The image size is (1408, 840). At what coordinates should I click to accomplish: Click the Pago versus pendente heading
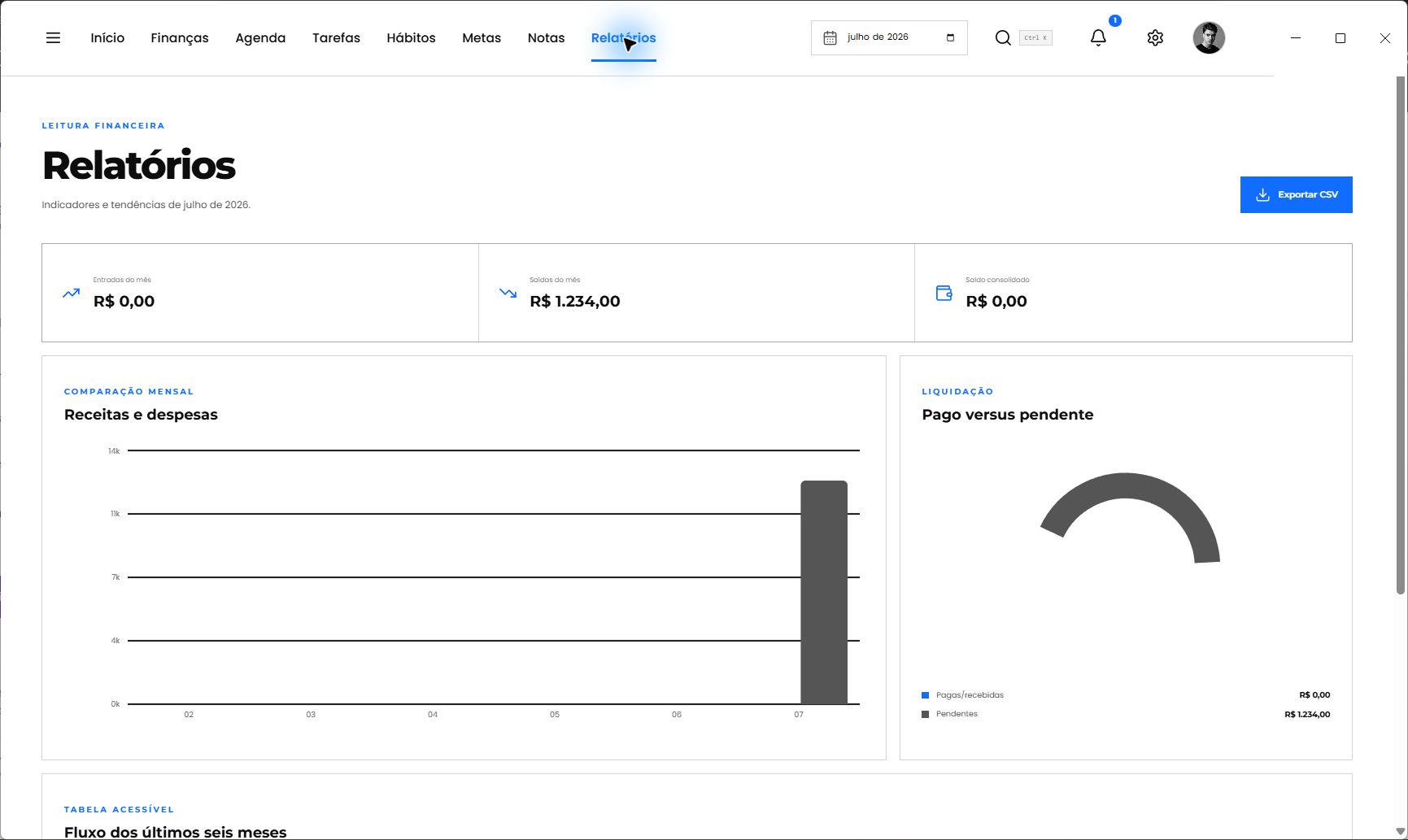pos(1007,415)
